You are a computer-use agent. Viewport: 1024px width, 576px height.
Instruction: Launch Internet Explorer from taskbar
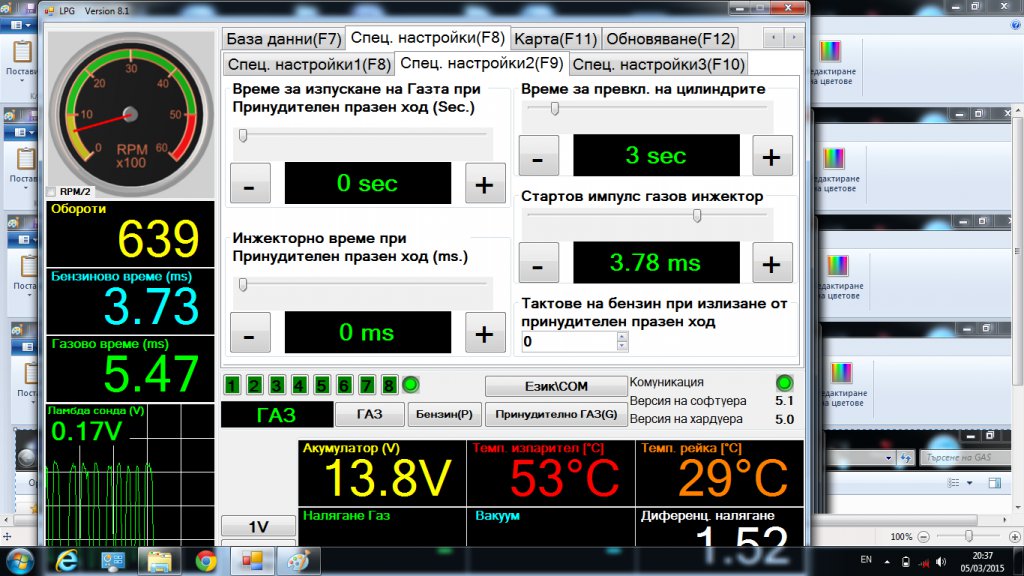coord(67,561)
